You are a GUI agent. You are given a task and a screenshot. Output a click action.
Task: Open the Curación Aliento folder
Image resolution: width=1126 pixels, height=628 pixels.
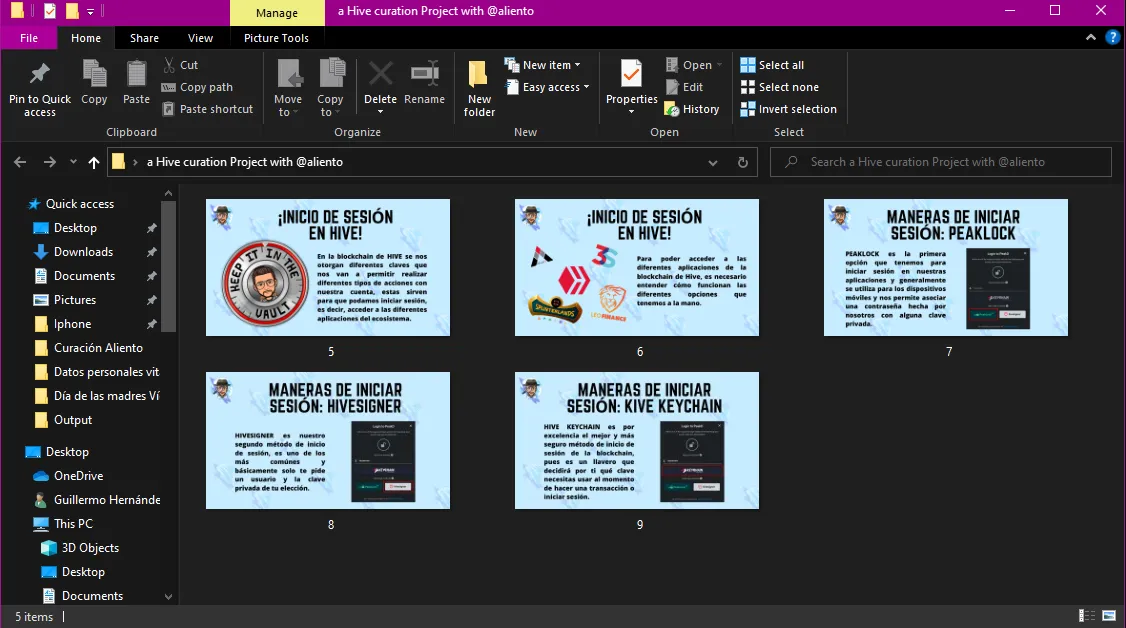click(98, 347)
